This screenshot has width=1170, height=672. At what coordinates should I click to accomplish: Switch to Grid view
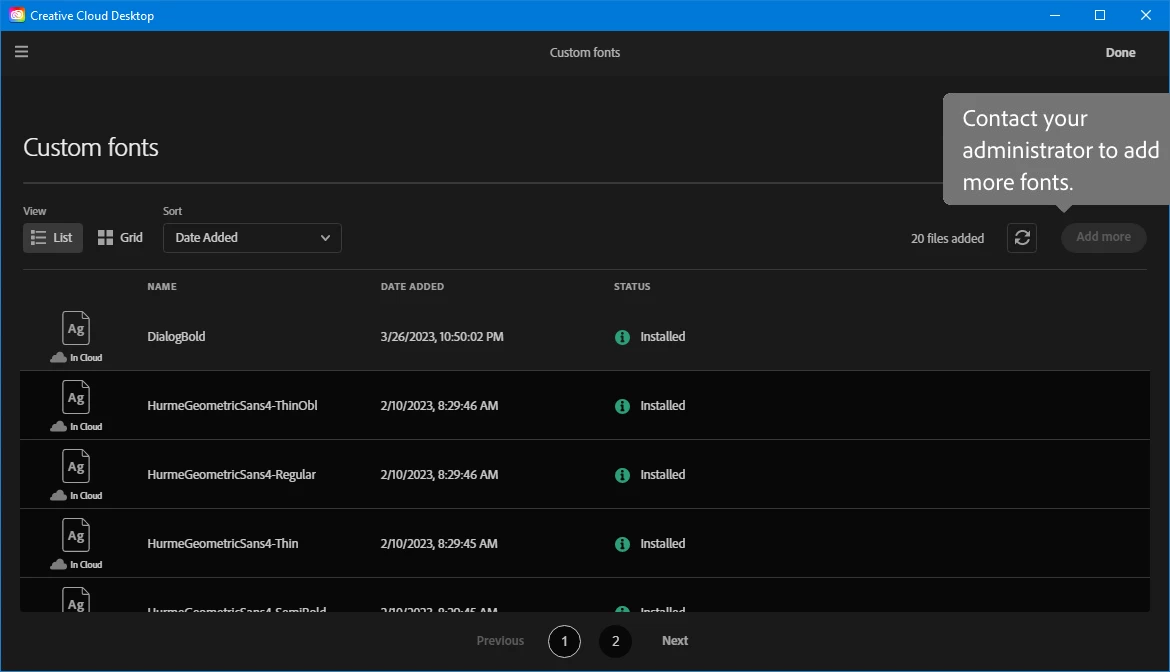tap(119, 238)
